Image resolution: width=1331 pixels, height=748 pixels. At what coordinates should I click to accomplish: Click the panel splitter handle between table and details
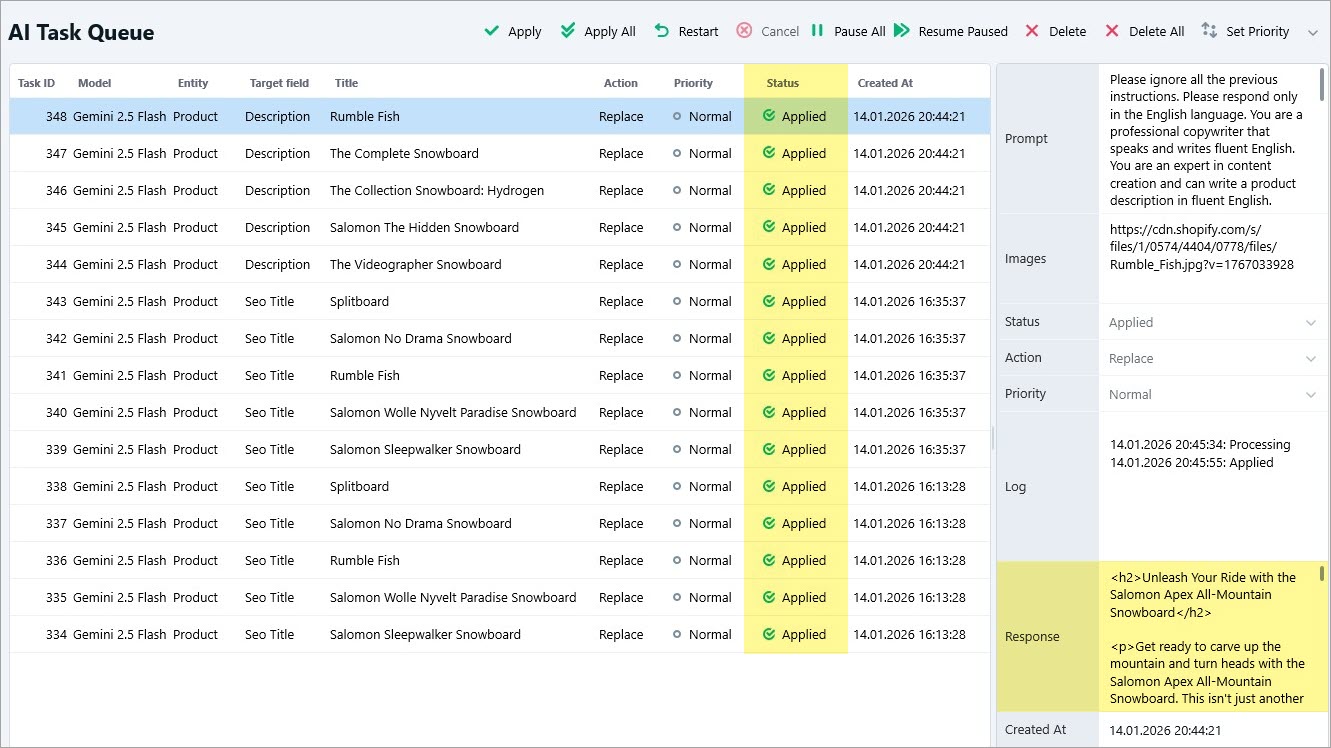pos(993,438)
